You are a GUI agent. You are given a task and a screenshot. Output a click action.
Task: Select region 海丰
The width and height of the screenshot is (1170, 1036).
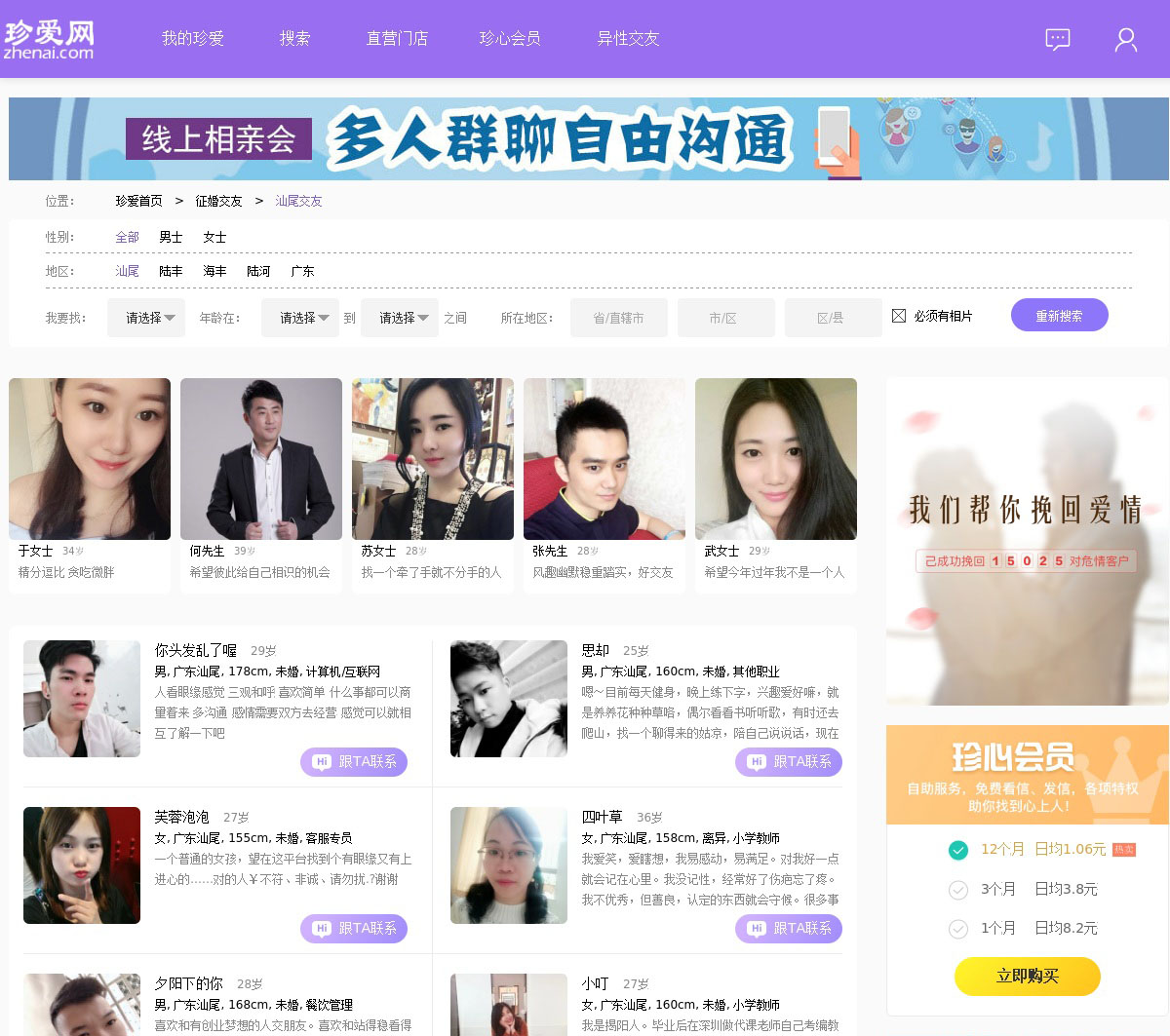(215, 271)
